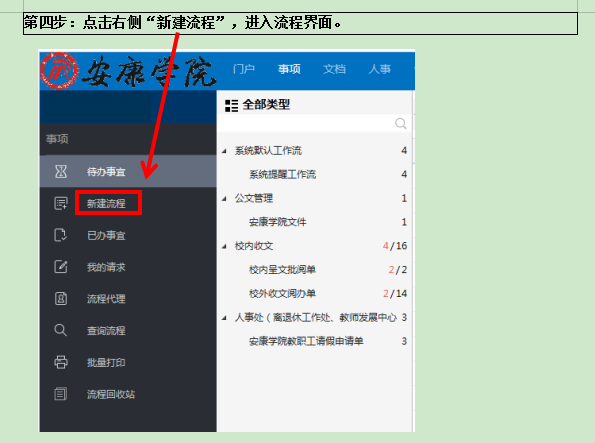Image resolution: width=595 pixels, height=443 pixels.
Task: Open 校内呈文批阅单 workflow item
Action: pos(282,270)
